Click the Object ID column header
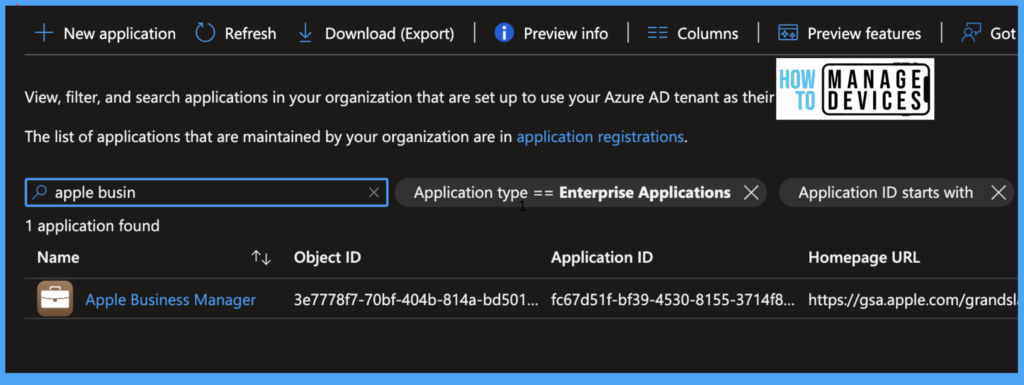The height and width of the screenshot is (385, 1024). 327,258
